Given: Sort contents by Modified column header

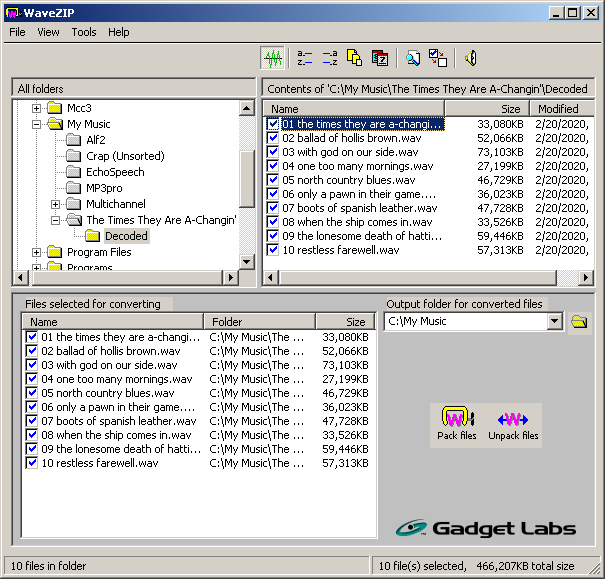Looking at the screenshot, I should tap(561, 109).
